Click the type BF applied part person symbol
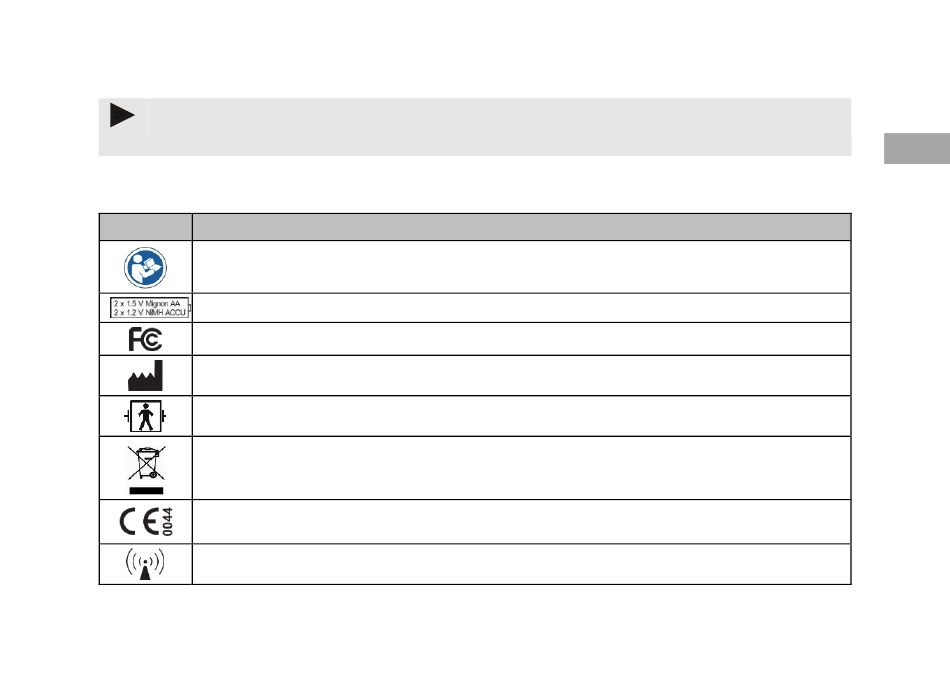 [x=145, y=416]
